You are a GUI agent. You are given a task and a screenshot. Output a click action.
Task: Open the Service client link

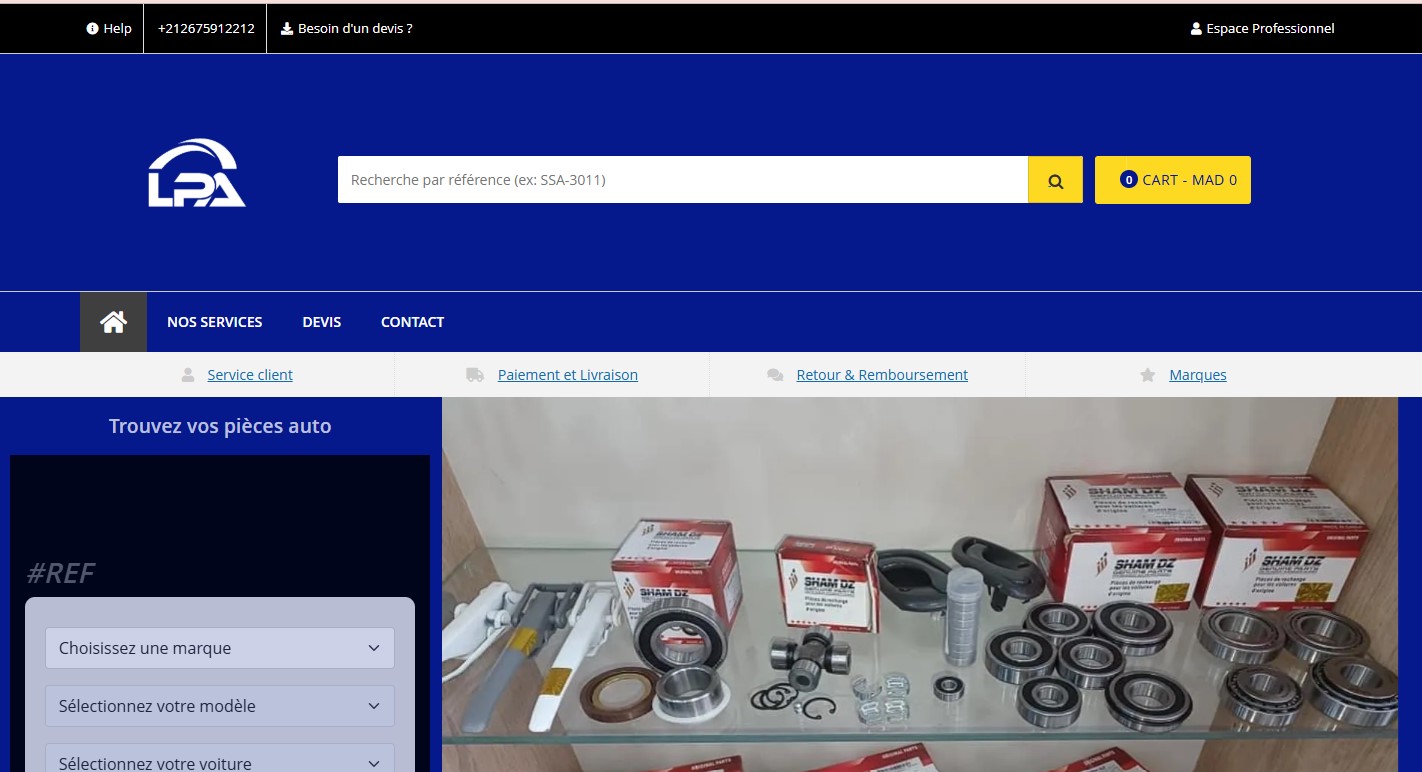[x=250, y=375]
